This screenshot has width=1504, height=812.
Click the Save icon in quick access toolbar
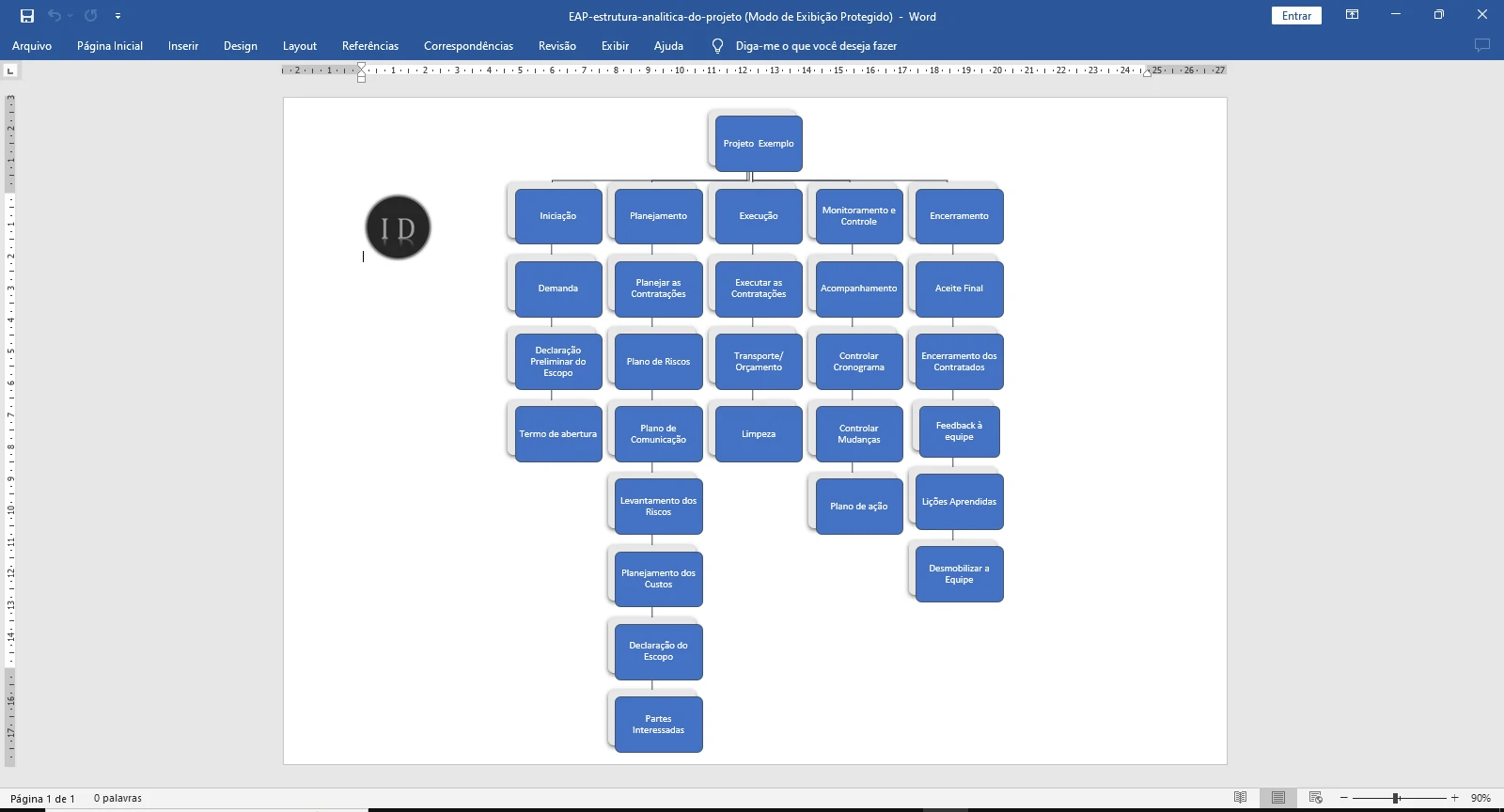[x=27, y=16]
